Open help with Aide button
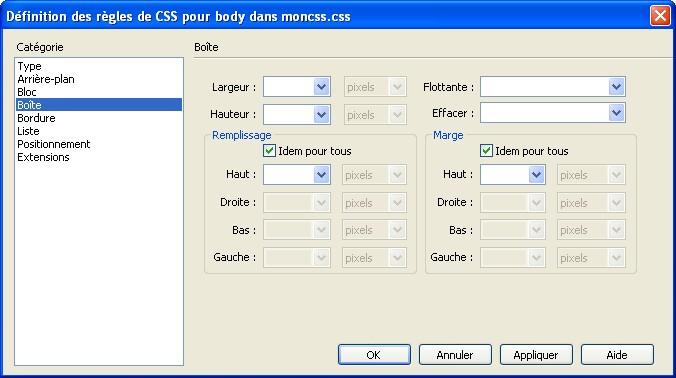The image size is (676, 378). click(x=617, y=355)
